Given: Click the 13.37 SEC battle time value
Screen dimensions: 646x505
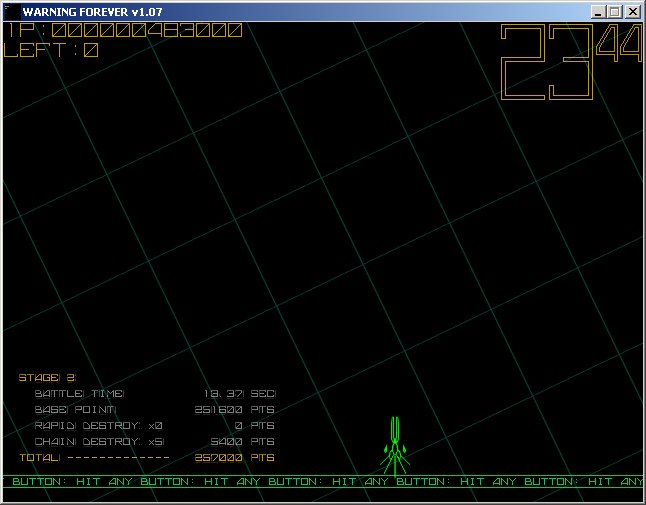Looking at the screenshot, I should [240, 394].
